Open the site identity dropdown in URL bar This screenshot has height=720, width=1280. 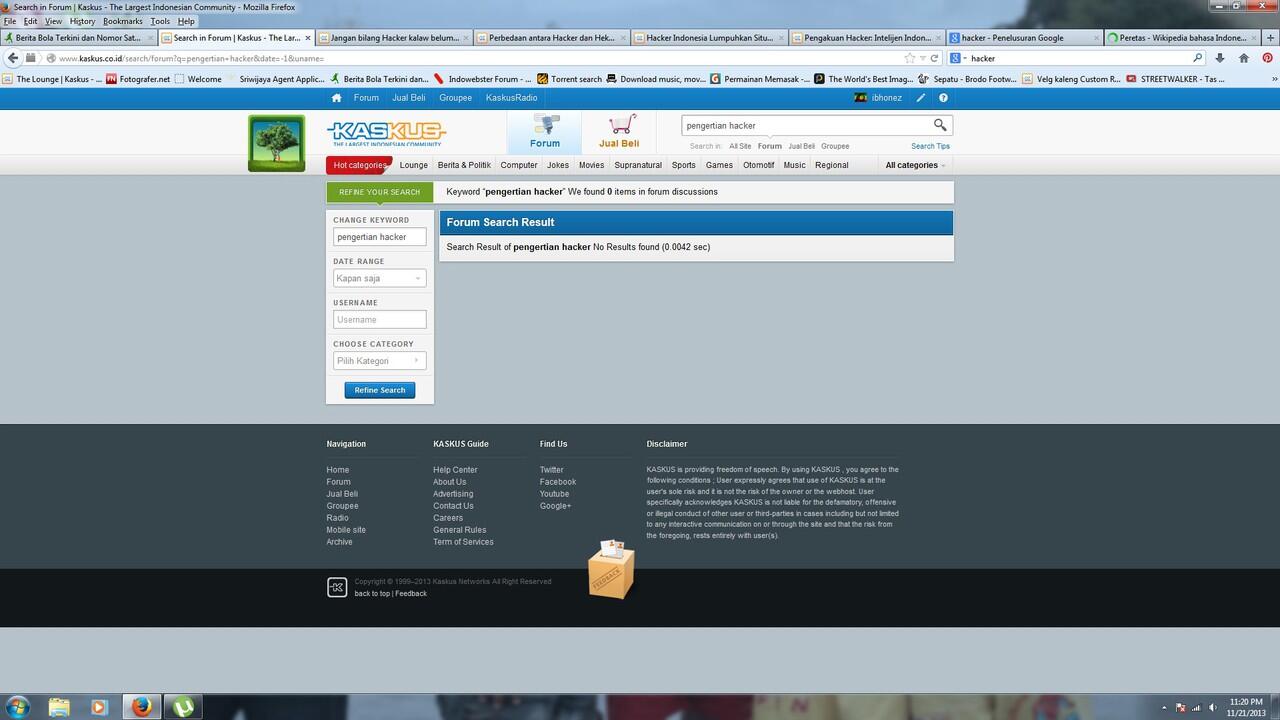point(51,58)
